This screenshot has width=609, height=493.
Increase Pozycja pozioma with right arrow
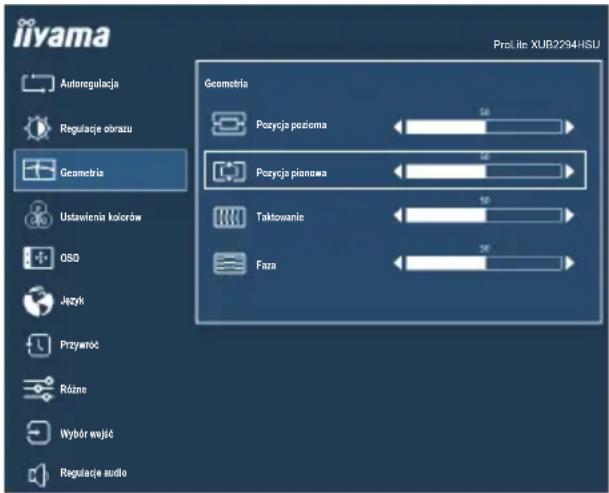[570, 127]
